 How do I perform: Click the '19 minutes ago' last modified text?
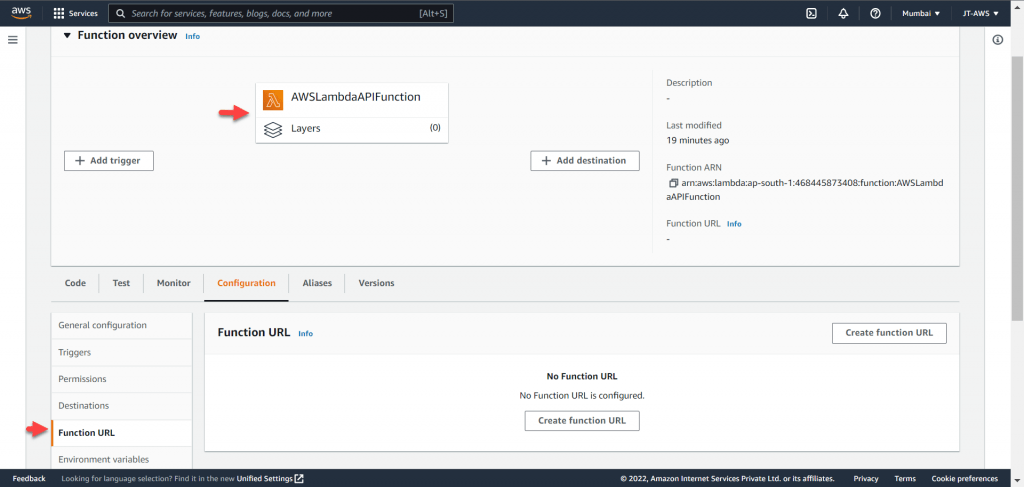[697, 140]
